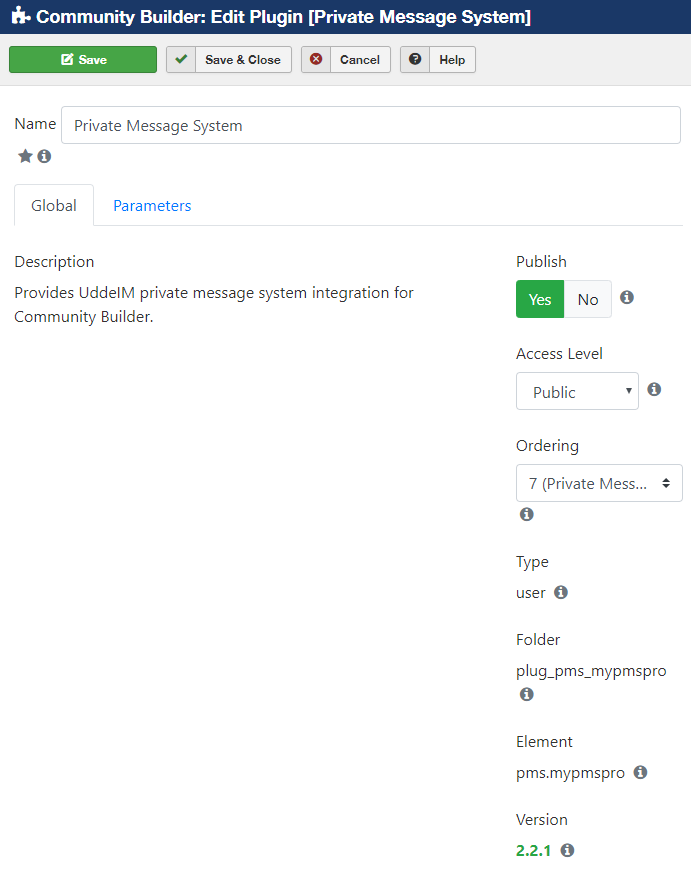The height and width of the screenshot is (879, 691).
Task: Set Publish to Yes
Action: (x=540, y=299)
